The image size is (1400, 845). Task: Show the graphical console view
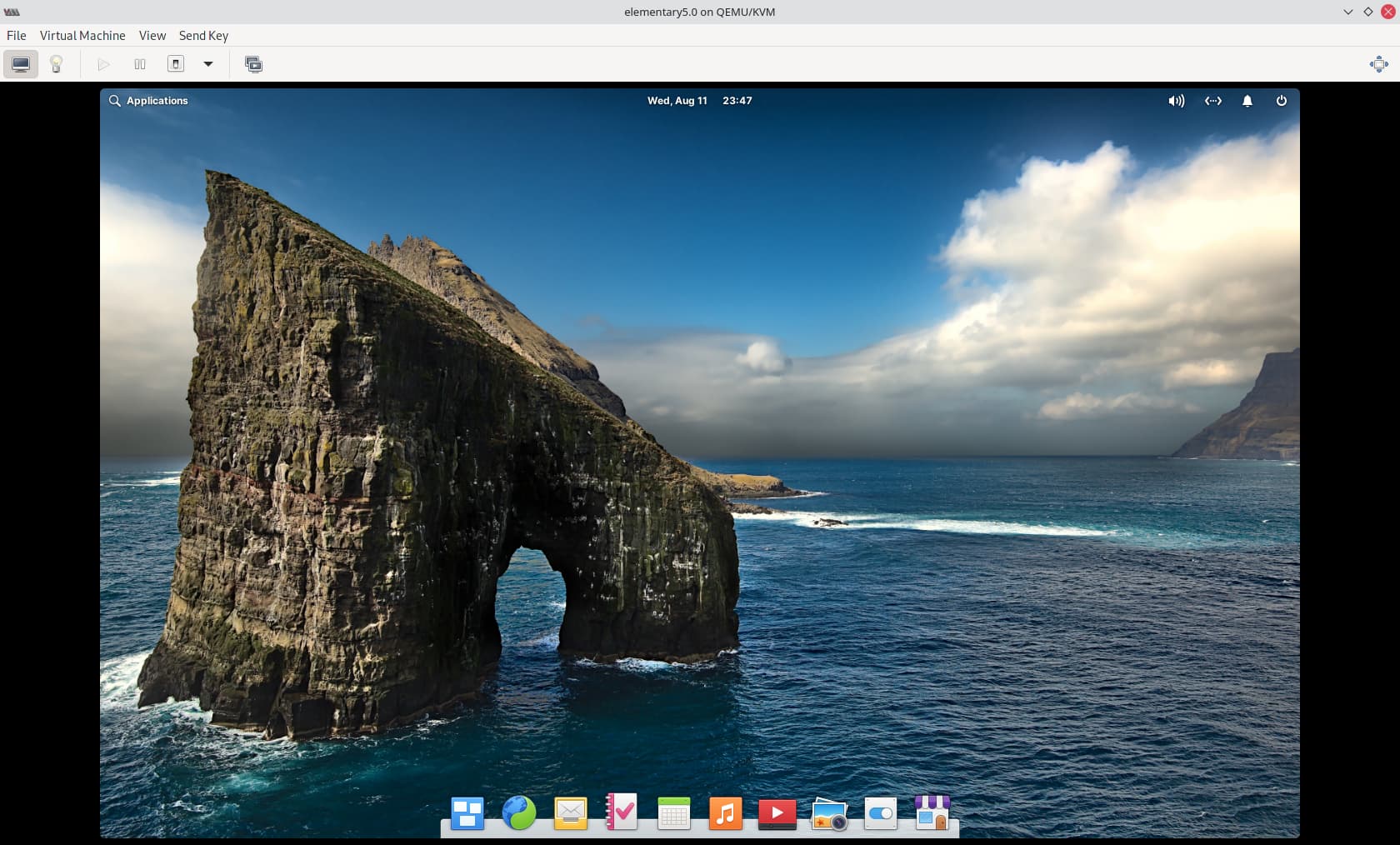(x=21, y=64)
